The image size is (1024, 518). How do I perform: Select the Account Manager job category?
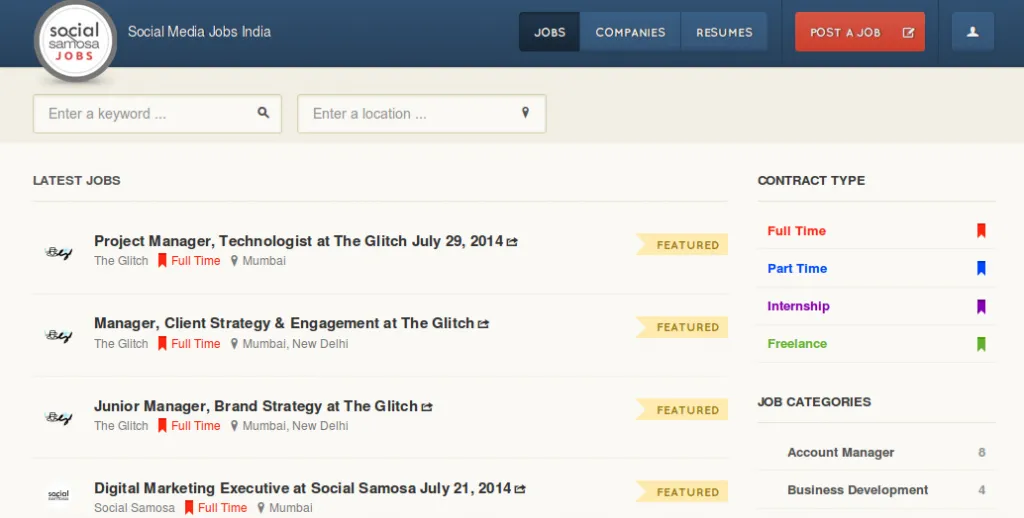tap(840, 453)
